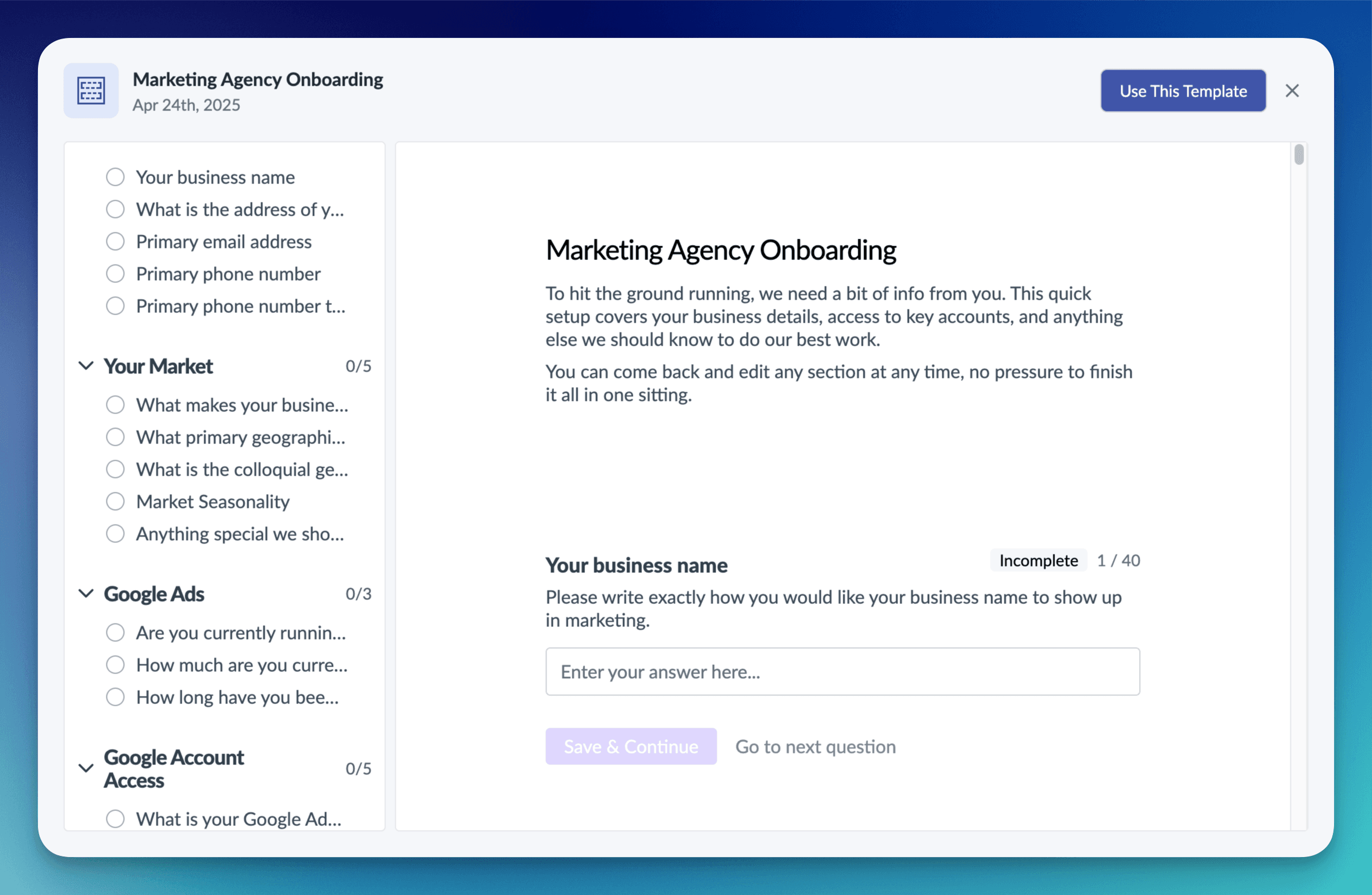Open the question about running Google Ads currently
This screenshot has width=1372, height=895.
(240, 632)
